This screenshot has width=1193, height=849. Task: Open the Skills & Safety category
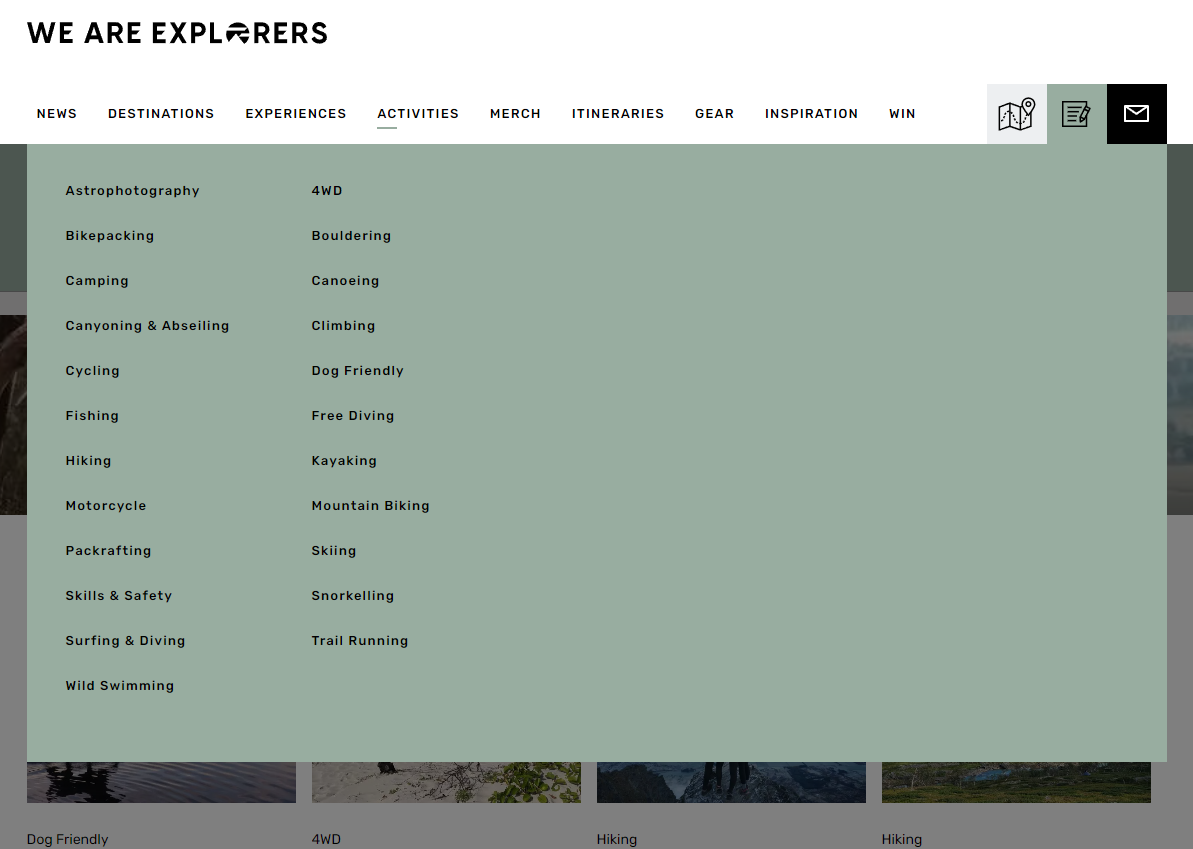point(119,596)
